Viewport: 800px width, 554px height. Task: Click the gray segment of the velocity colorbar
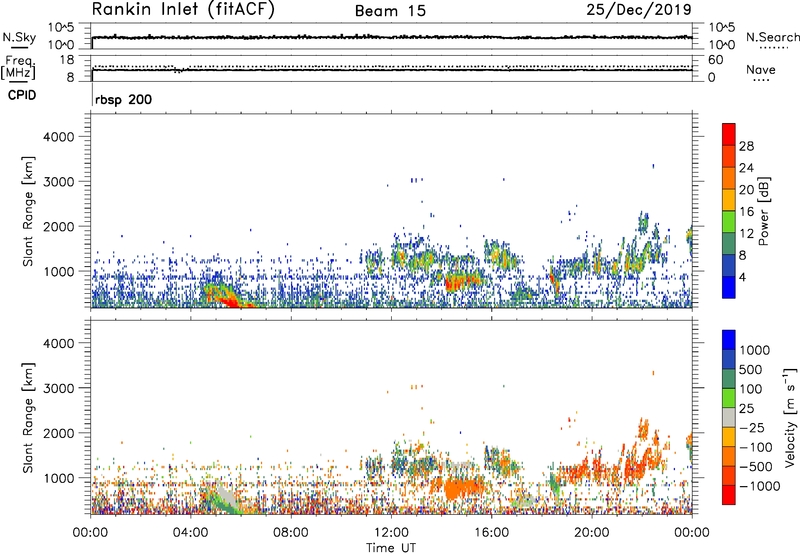point(729,418)
